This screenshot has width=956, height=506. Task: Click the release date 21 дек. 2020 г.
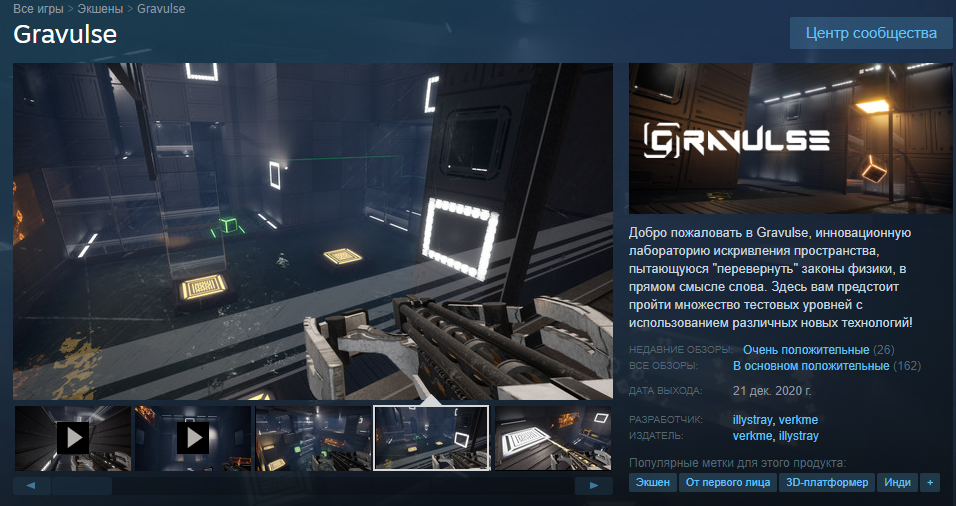click(772, 391)
